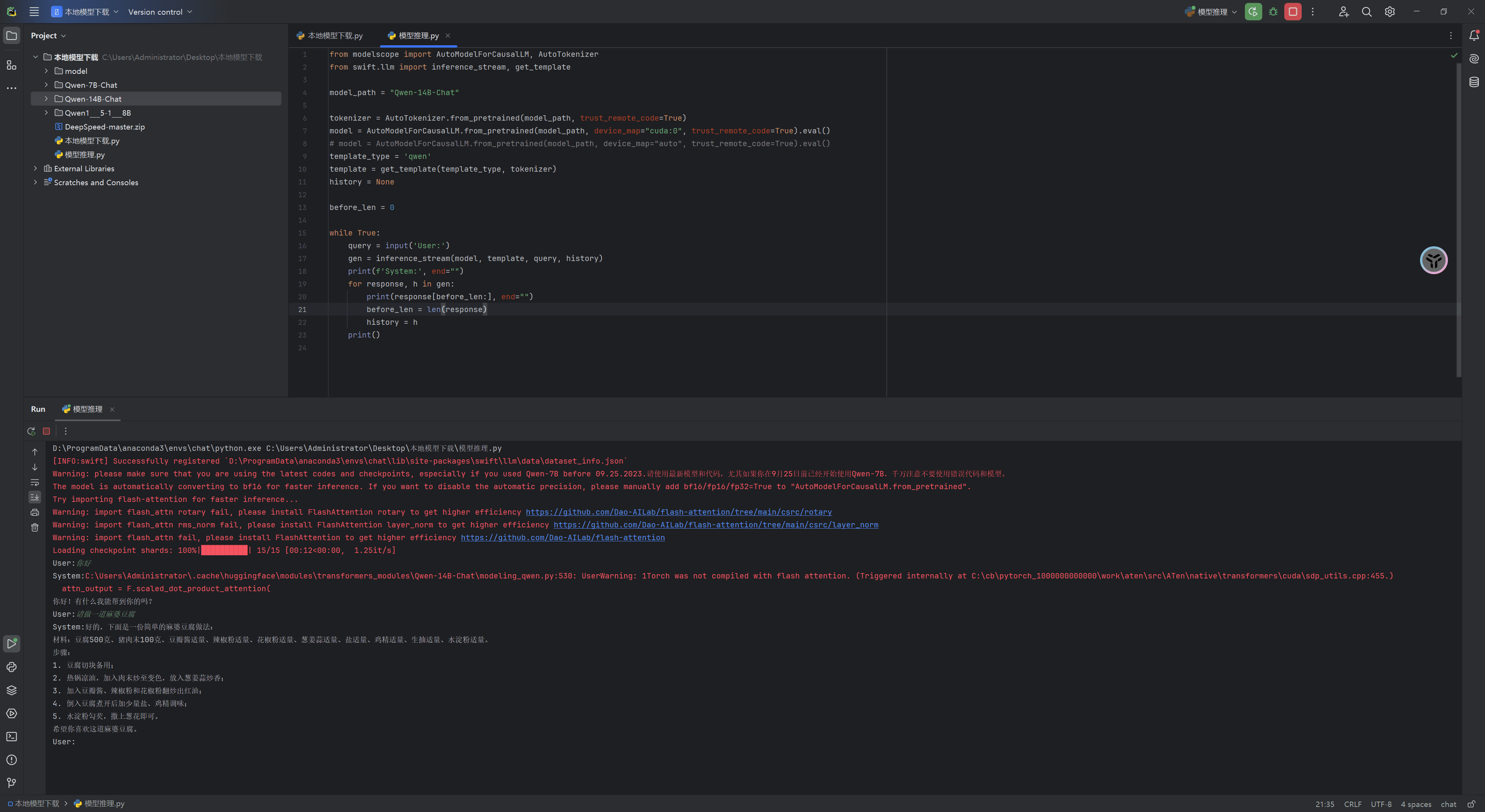
Task: Change CRLF line separator in status bar
Action: point(1352,804)
